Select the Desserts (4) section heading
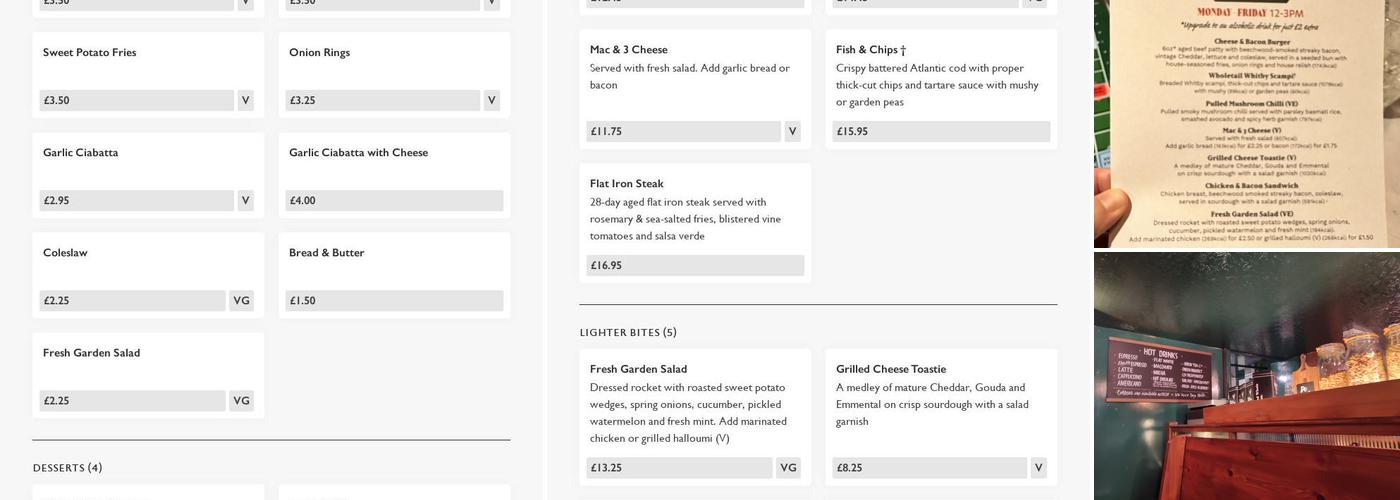Image resolution: width=1400 pixels, height=500 pixels. (x=68, y=468)
